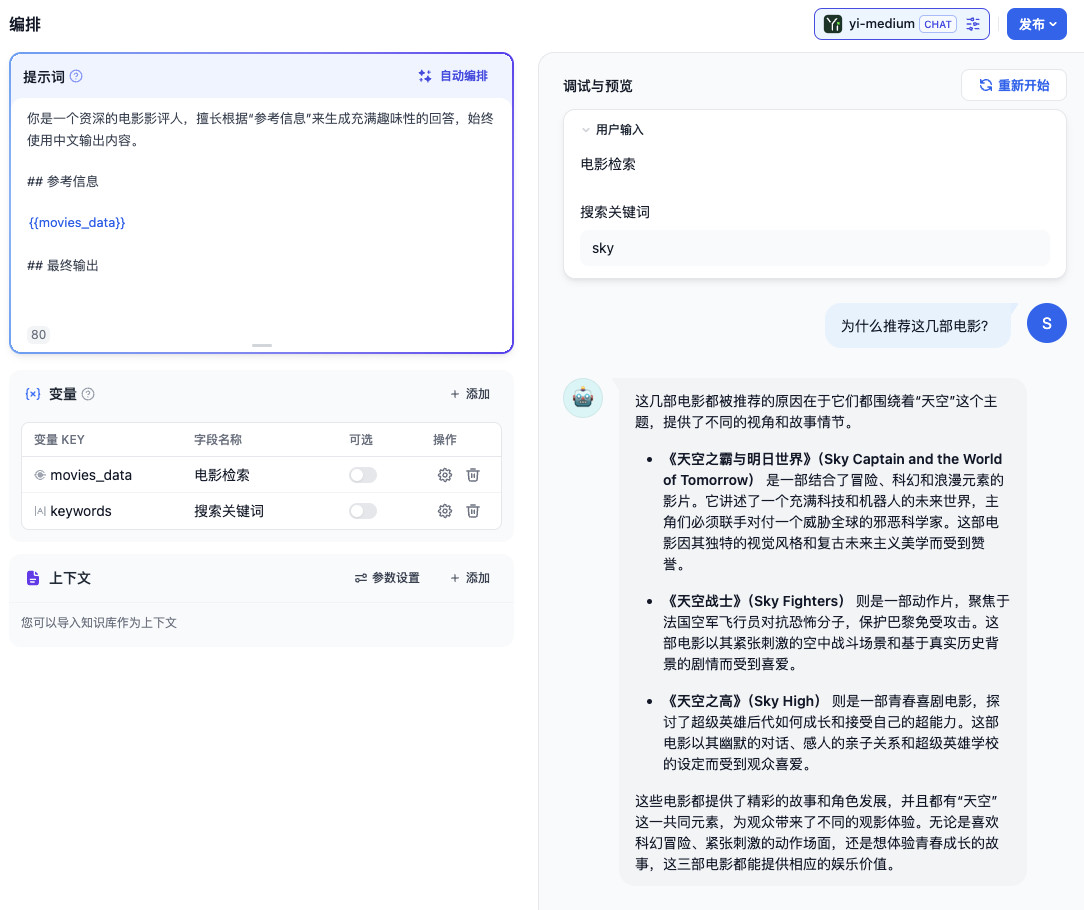The height and width of the screenshot is (910, 1084).
Task: Click the {x} icon beside the 变量 panel
Action: coord(33,394)
